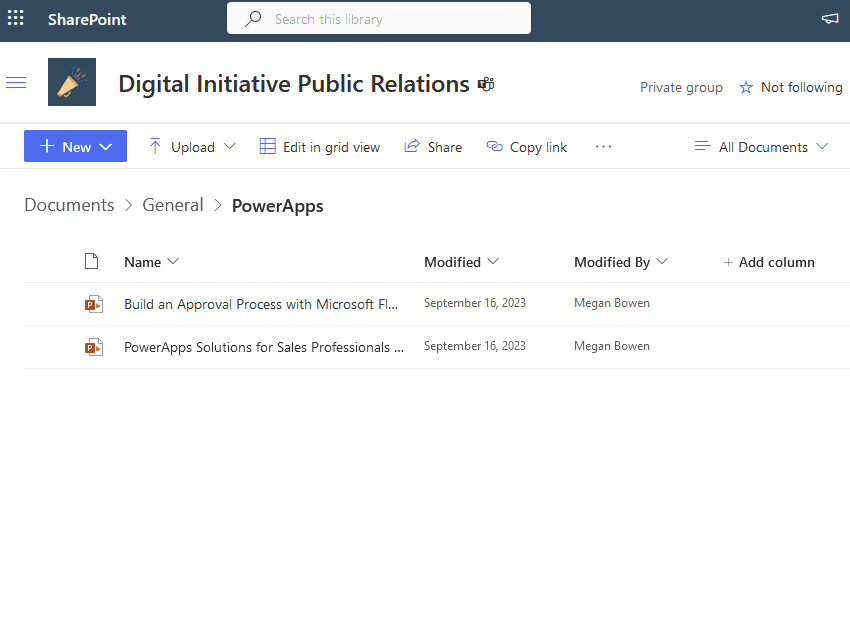Sort using the Name column header
The height and width of the screenshot is (630, 850).
pyautogui.click(x=151, y=262)
